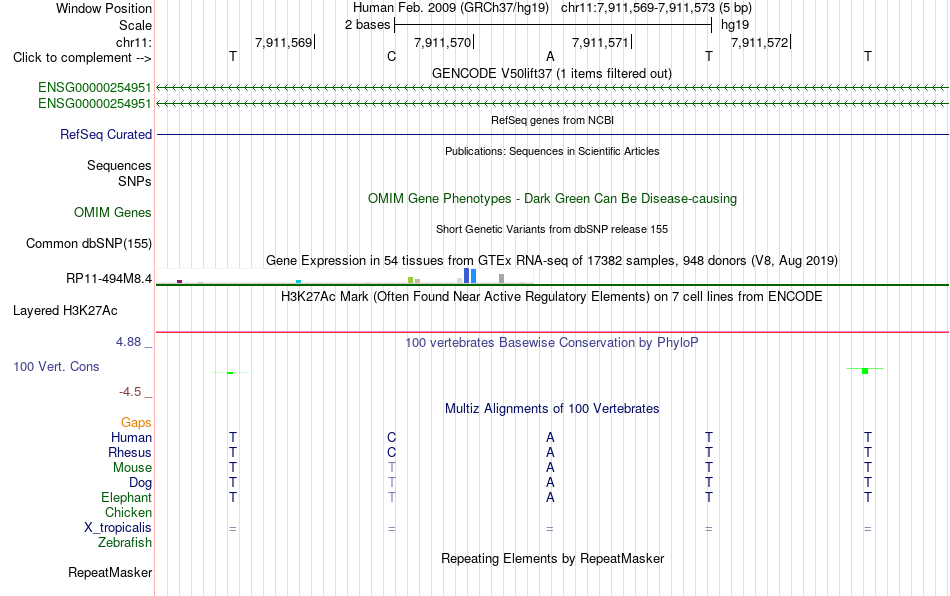Click the Elephant row faded T base
950x596 pixels.
(x=391, y=497)
